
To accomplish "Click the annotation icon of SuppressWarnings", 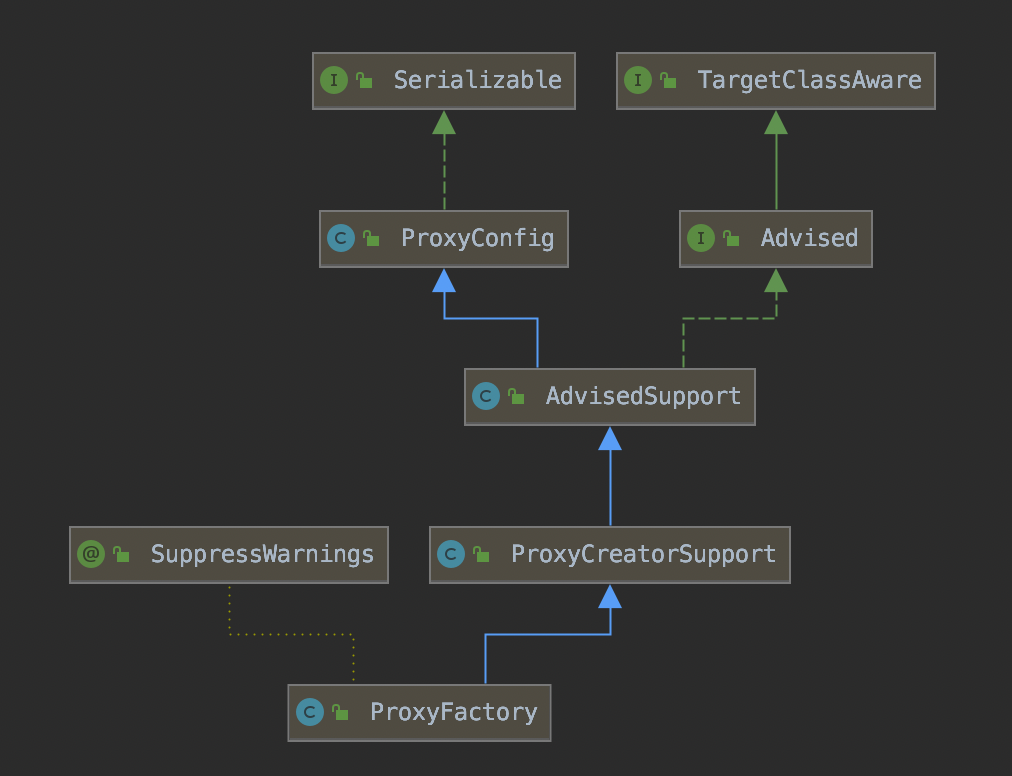I will tap(91, 555).
